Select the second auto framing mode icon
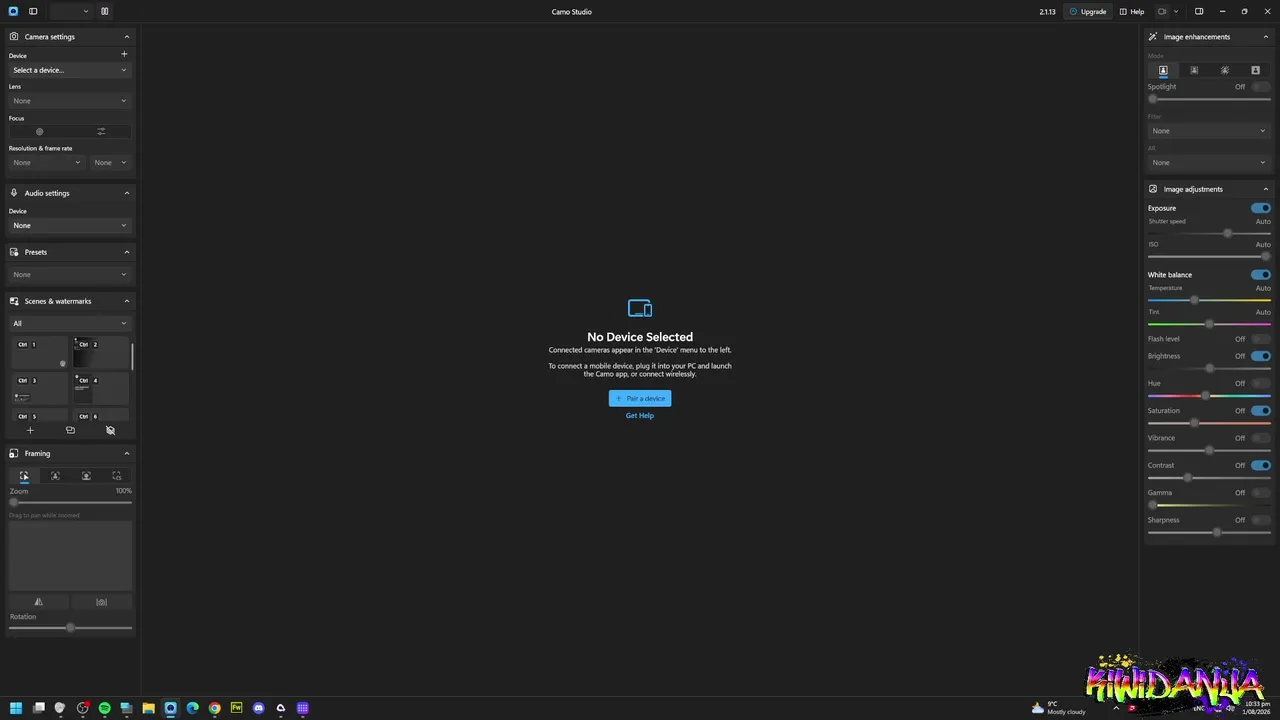 point(55,476)
